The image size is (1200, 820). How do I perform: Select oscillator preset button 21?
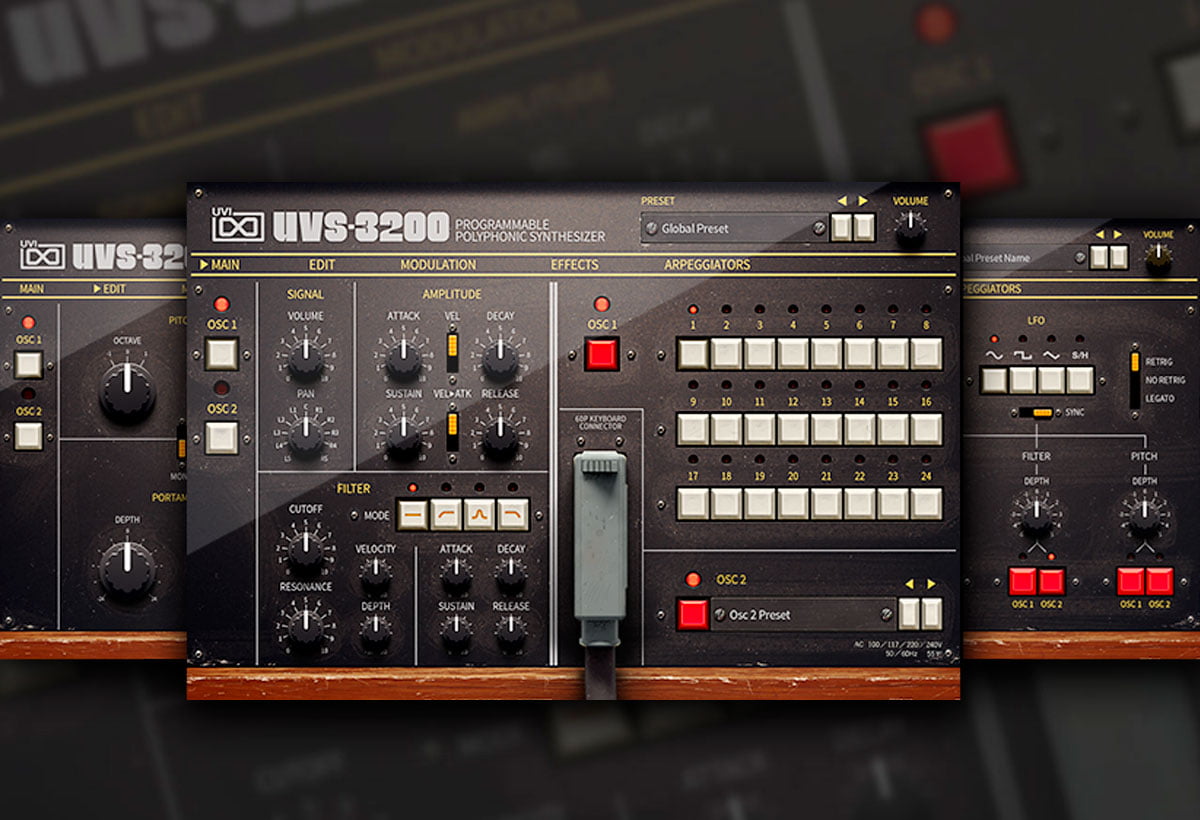coord(826,503)
